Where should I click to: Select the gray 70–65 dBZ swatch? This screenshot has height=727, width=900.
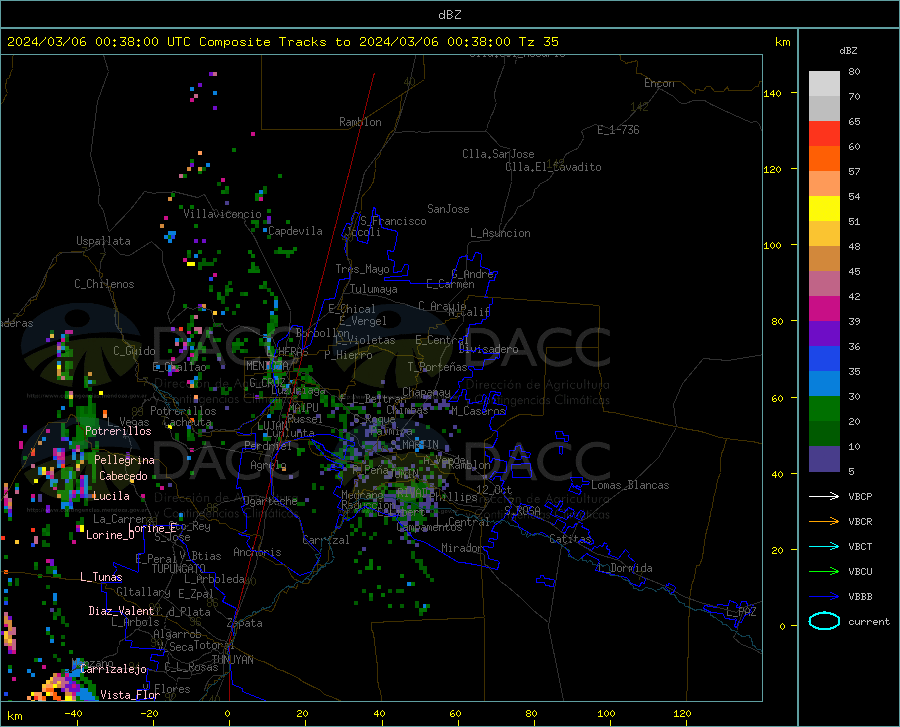click(824, 108)
